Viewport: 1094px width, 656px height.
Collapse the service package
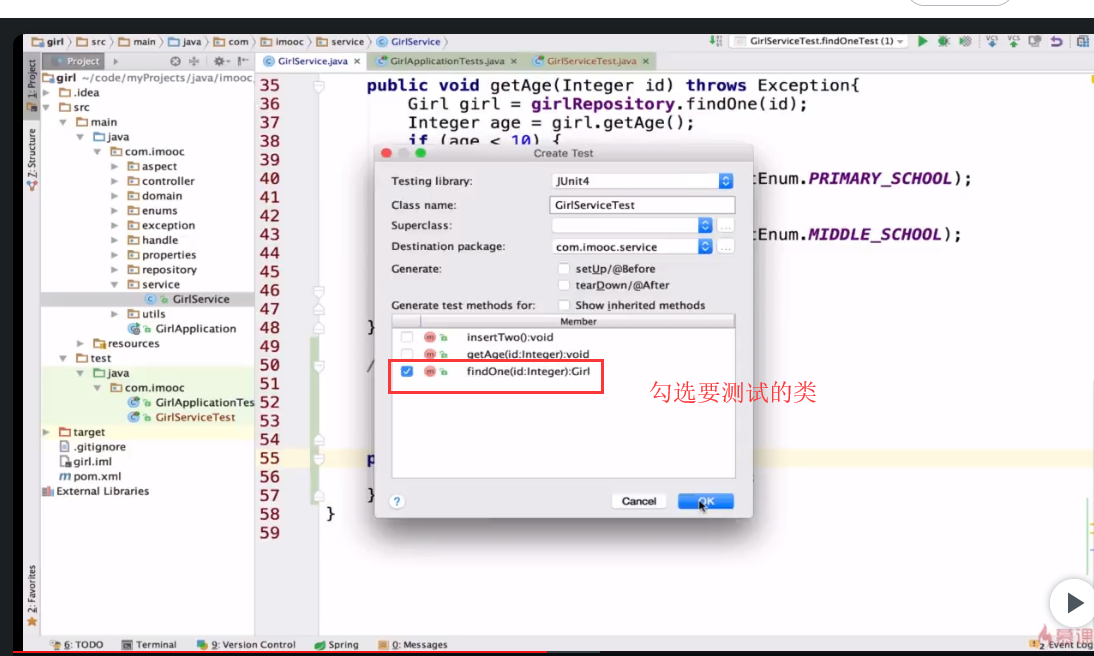[114, 285]
